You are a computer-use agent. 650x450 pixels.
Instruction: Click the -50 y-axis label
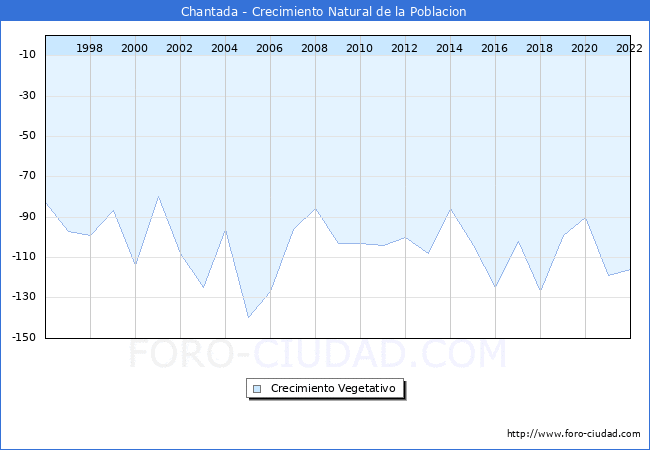(x=27, y=135)
